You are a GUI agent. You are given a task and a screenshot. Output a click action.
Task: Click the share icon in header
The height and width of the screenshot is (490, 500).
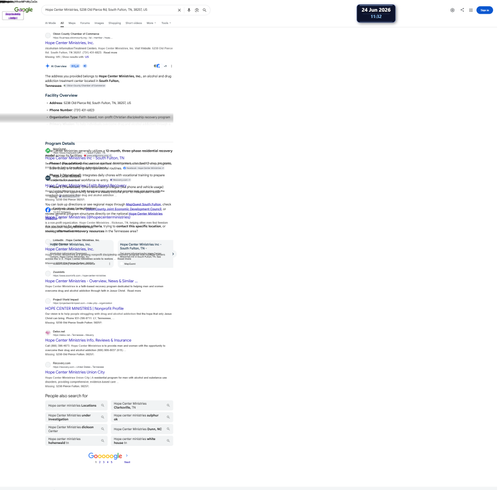(x=462, y=10)
